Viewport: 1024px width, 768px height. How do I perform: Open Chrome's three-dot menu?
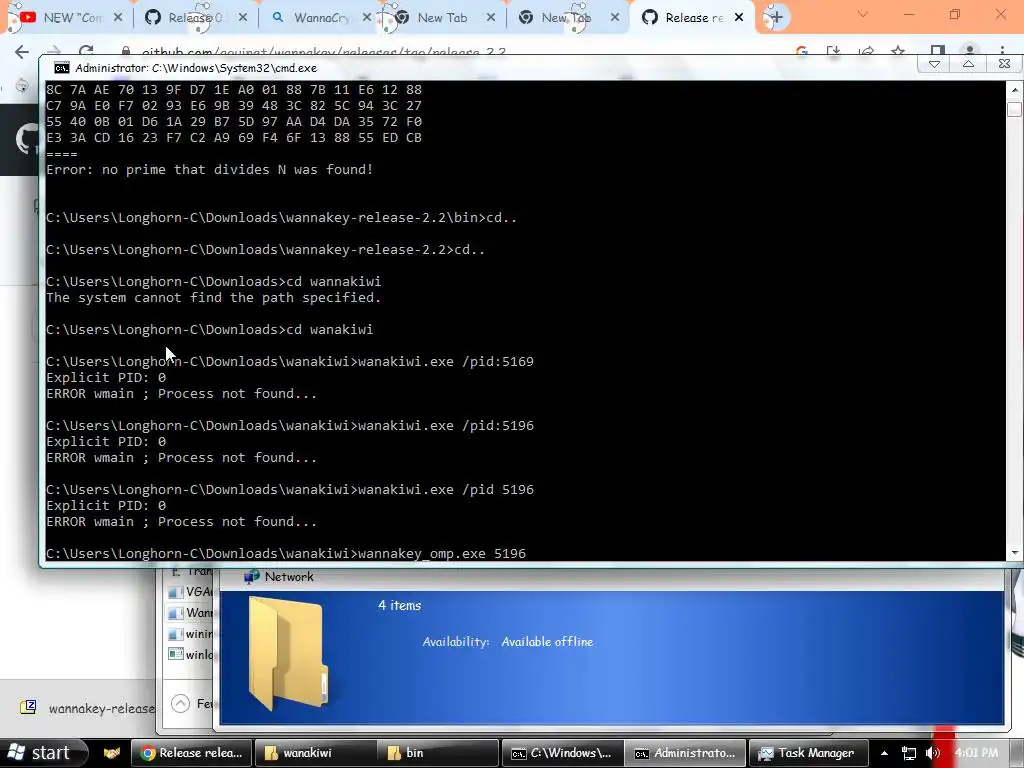(1002, 50)
